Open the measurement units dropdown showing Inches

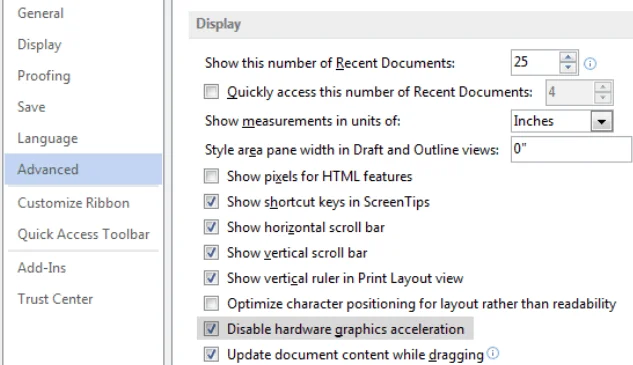tap(562, 121)
